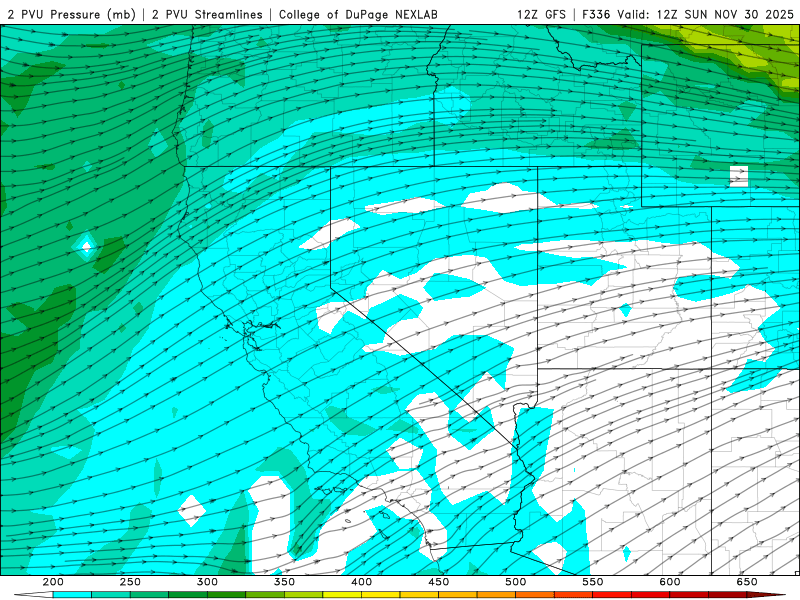Click the 400 colorbar scale label

(361, 582)
